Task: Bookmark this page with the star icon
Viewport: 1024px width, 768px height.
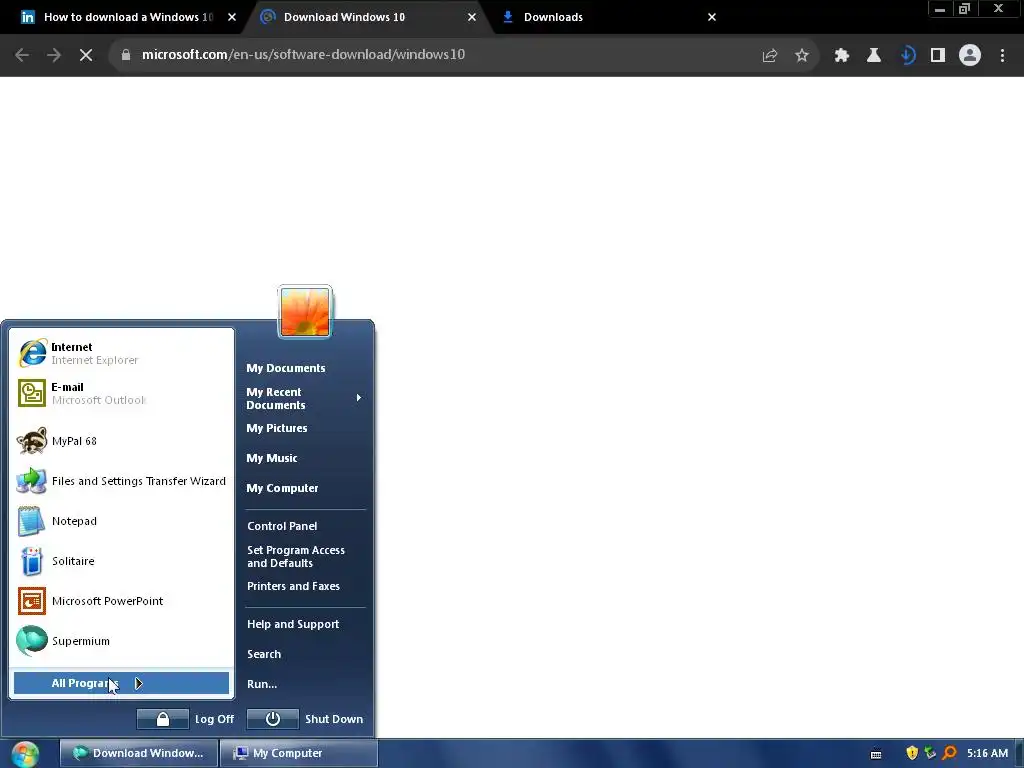Action: tap(802, 56)
